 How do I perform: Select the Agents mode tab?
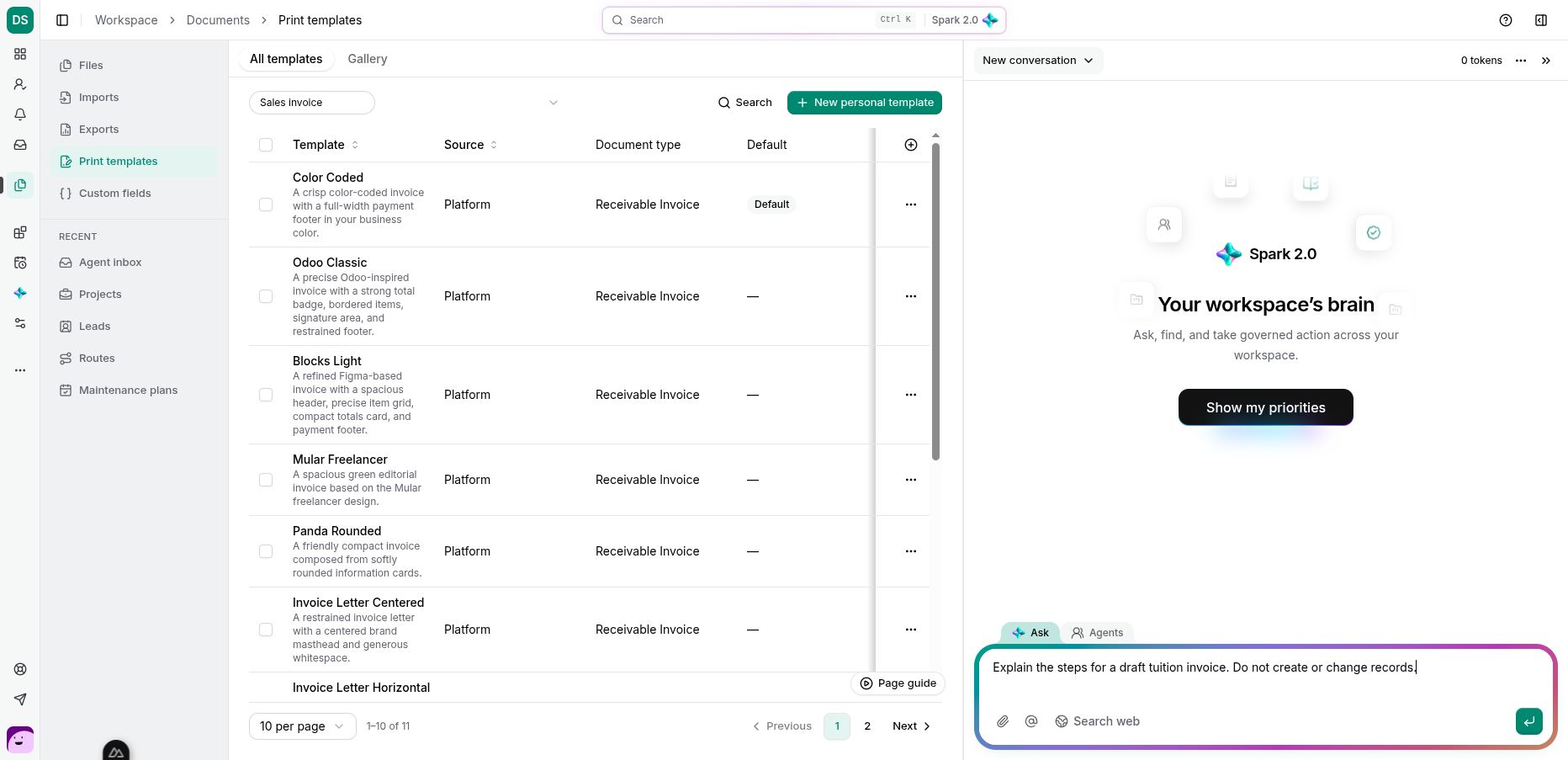click(x=1098, y=633)
